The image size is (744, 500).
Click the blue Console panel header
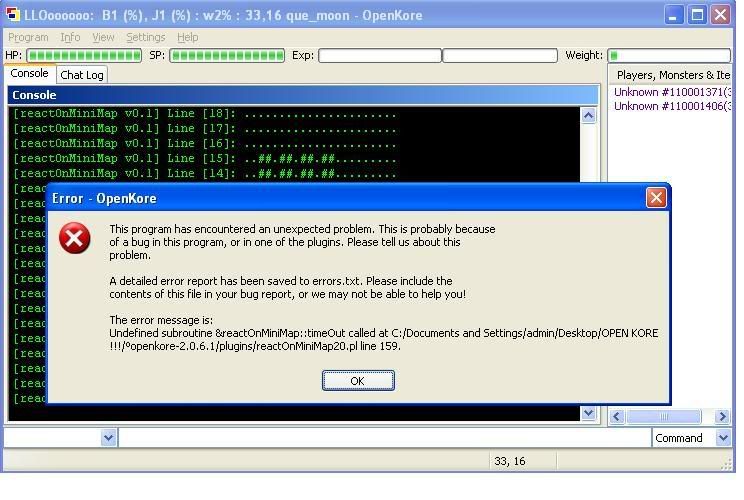coord(303,95)
